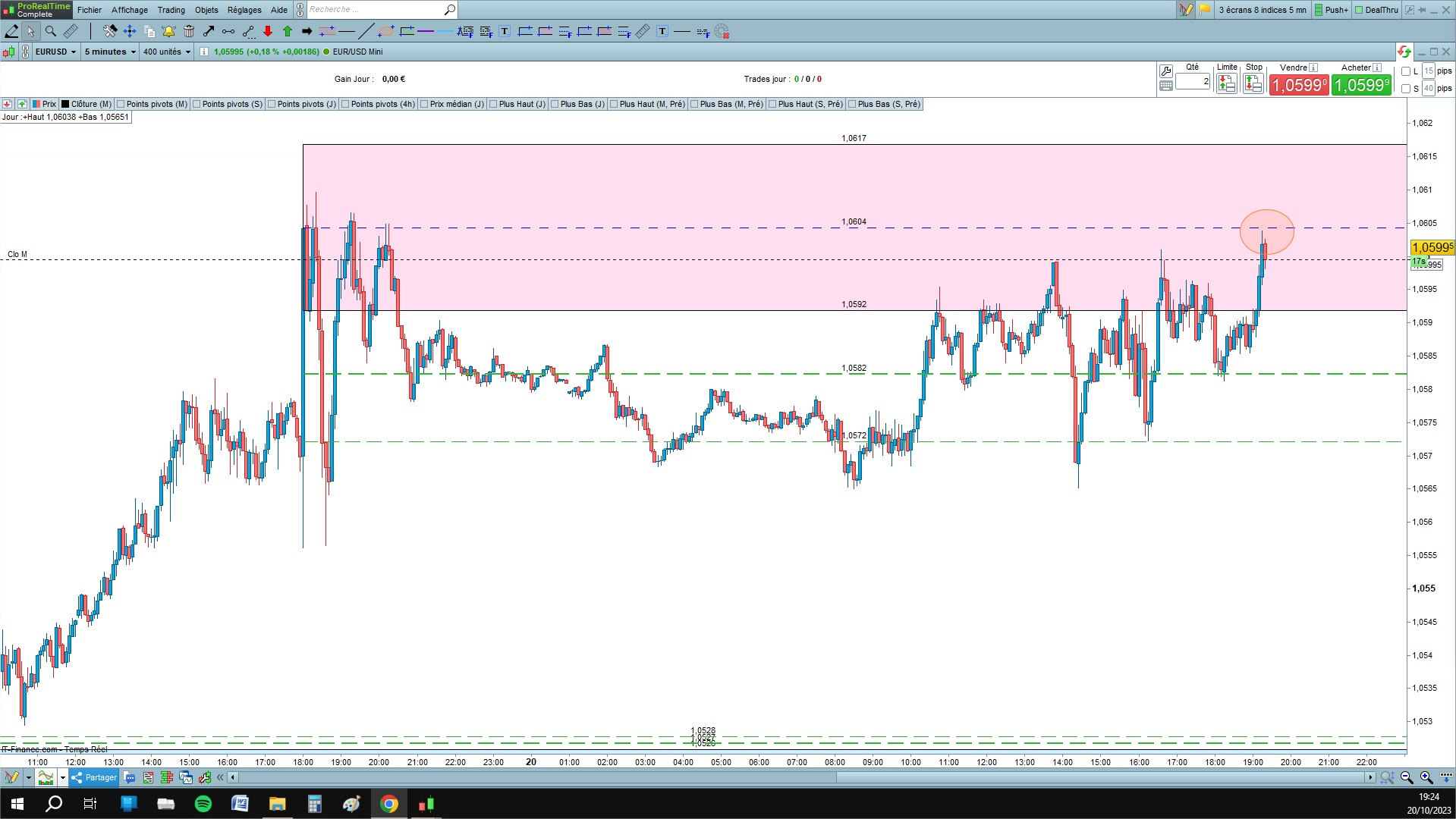The width and height of the screenshot is (1456, 819).
Task: Enable the Plus Haut (J) checkbox
Action: pyautogui.click(x=493, y=104)
